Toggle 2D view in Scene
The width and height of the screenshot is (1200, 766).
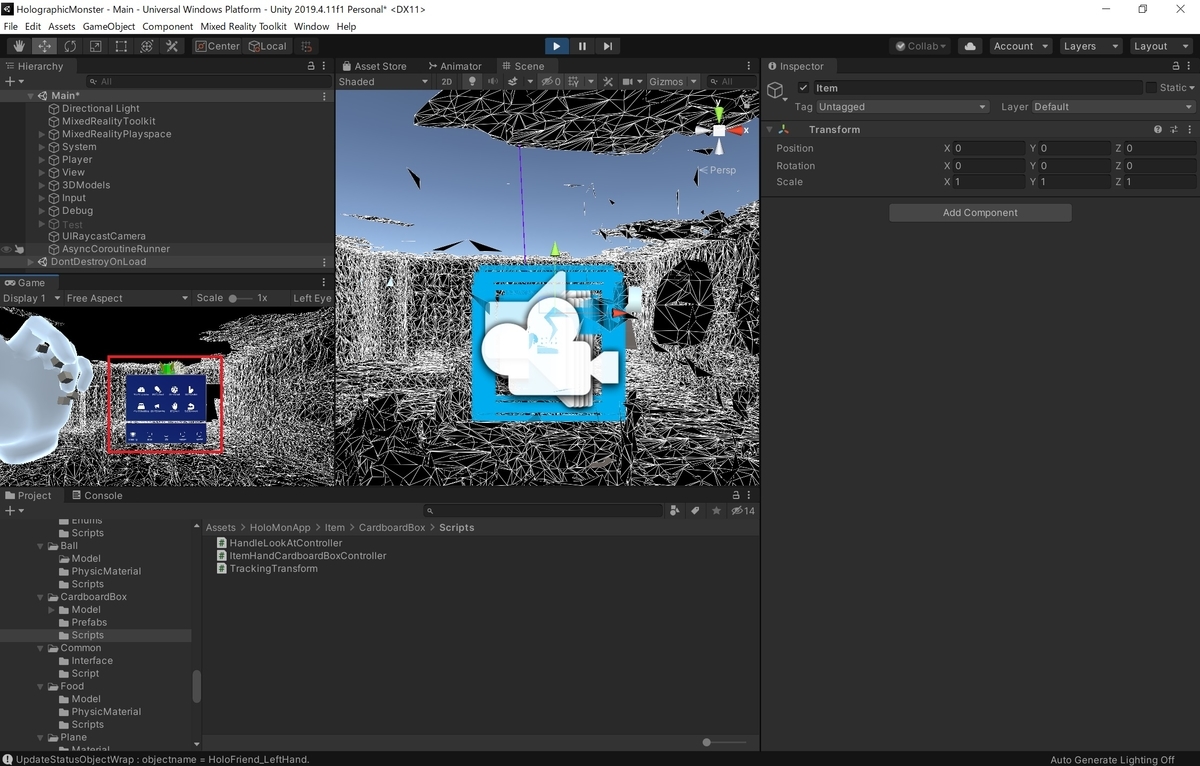click(447, 81)
